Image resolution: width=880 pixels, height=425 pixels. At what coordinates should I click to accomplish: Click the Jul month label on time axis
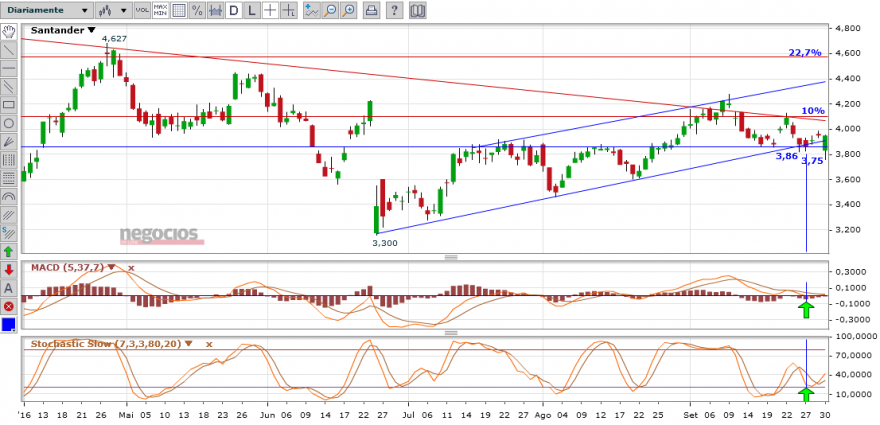(409, 415)
